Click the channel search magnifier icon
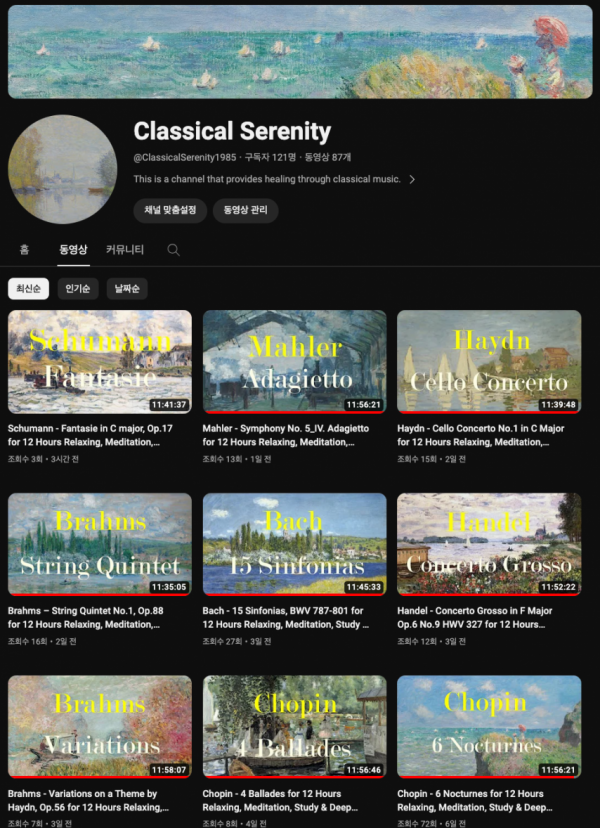 point(173,250)
